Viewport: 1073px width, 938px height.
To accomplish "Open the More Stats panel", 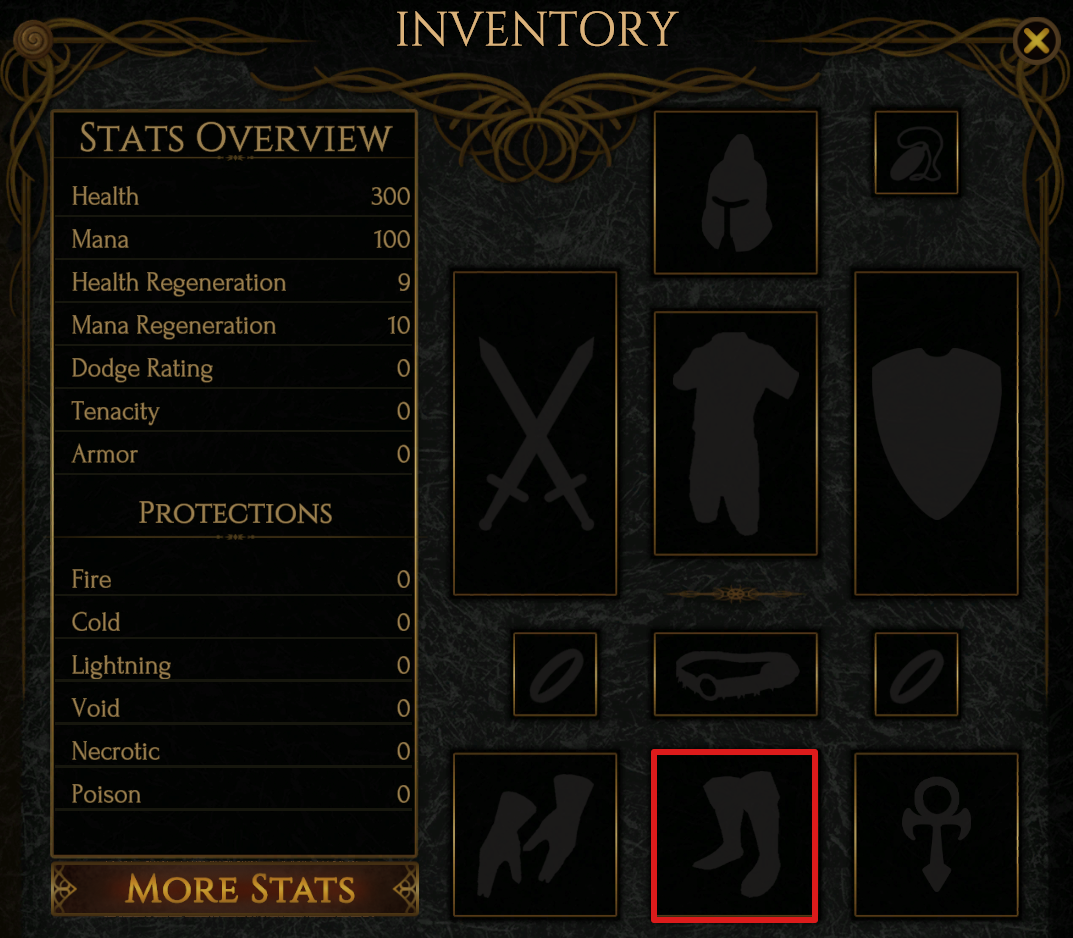I will 235,889.
